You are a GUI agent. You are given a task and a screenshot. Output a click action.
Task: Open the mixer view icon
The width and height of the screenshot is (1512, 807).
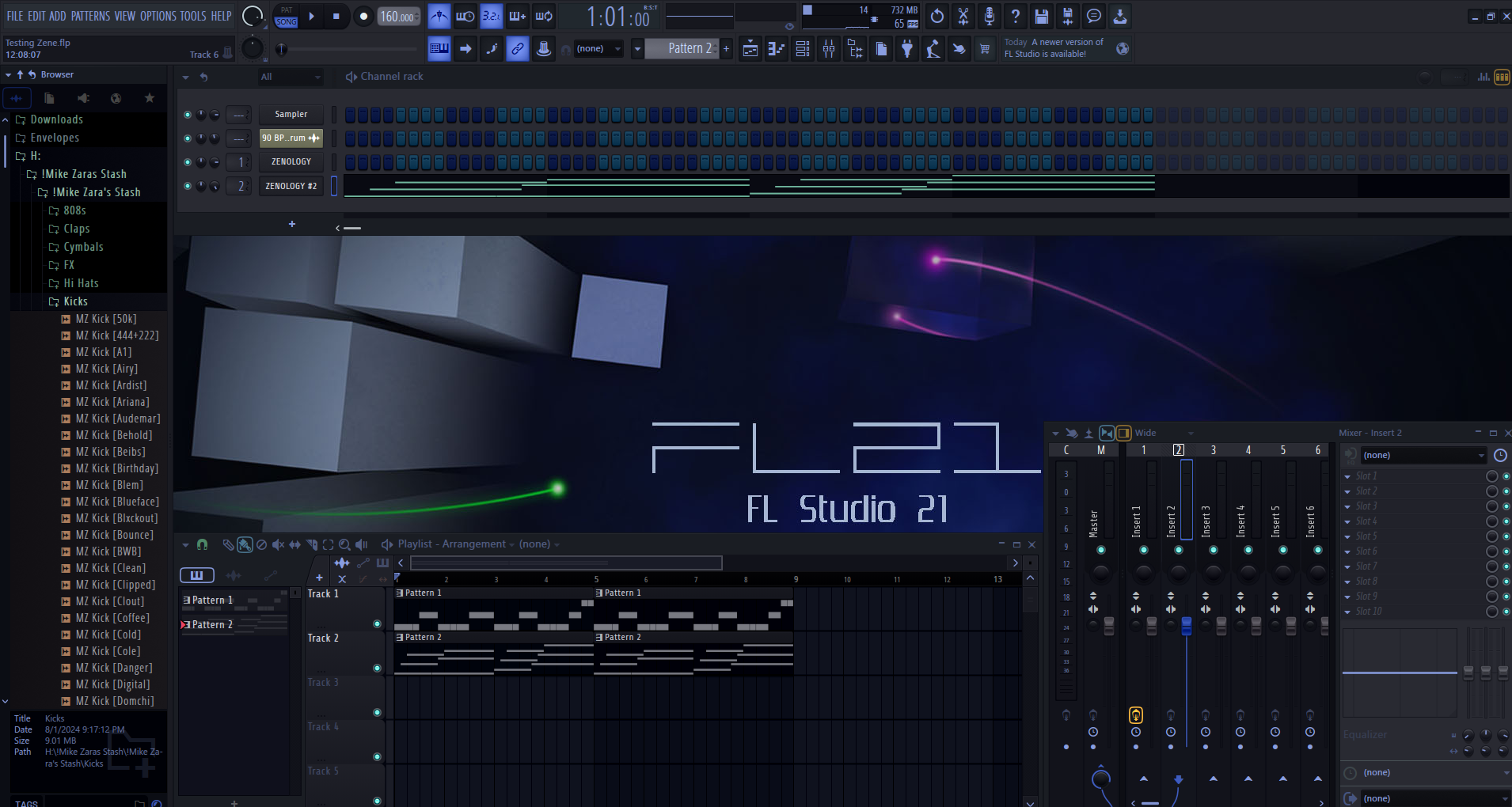[x=829, y=49]
